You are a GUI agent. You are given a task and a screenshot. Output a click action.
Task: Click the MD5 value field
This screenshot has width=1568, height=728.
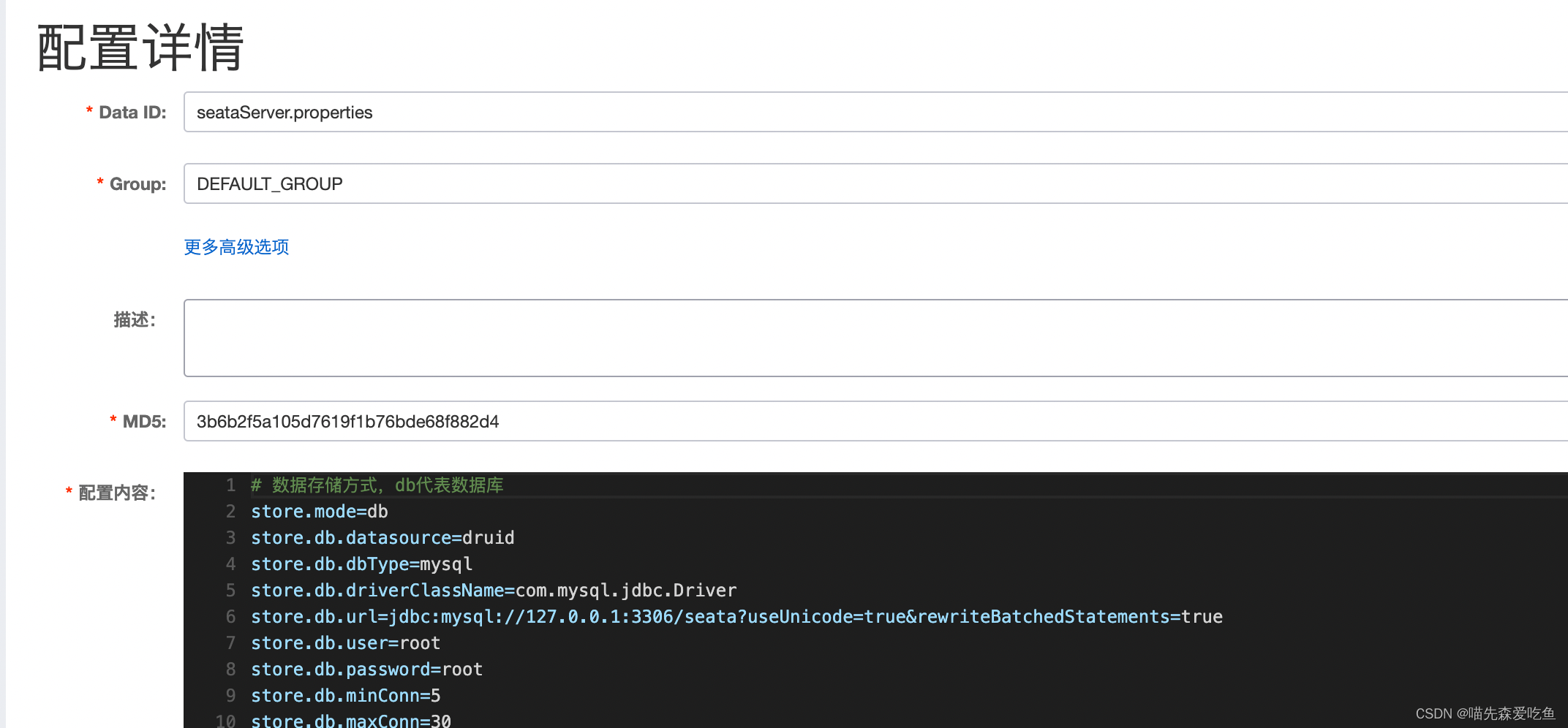(x=875, y=421)
